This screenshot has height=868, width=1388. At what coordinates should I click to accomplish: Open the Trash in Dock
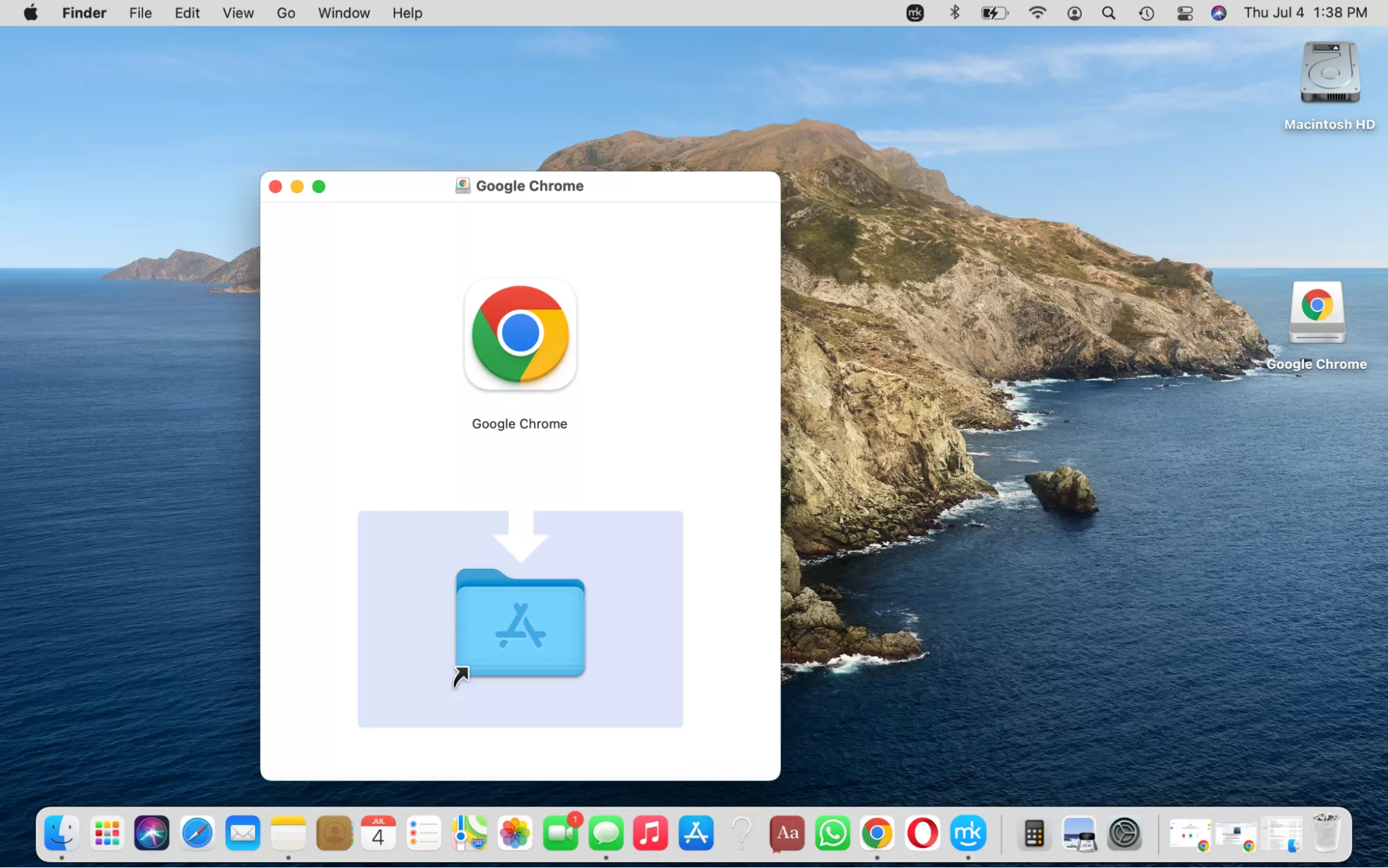click(x=1326, y=833)
